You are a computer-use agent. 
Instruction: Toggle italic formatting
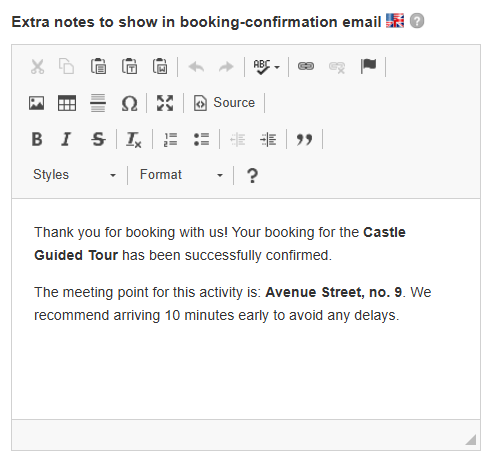coord(66,139)
